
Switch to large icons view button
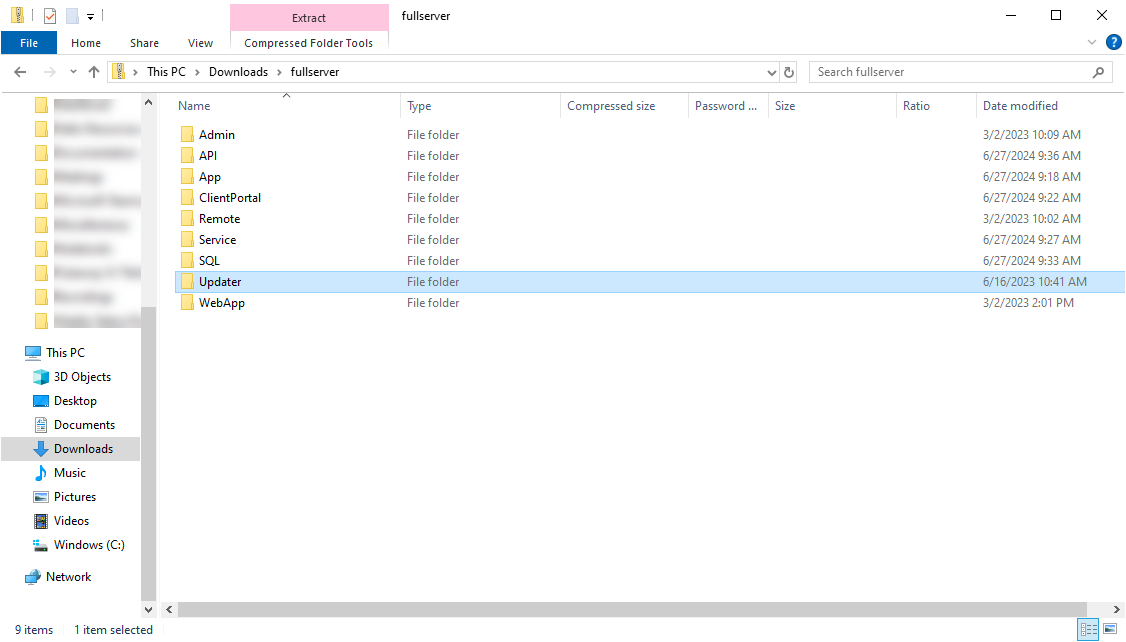pyautogui.click(x=1109, y=629)
